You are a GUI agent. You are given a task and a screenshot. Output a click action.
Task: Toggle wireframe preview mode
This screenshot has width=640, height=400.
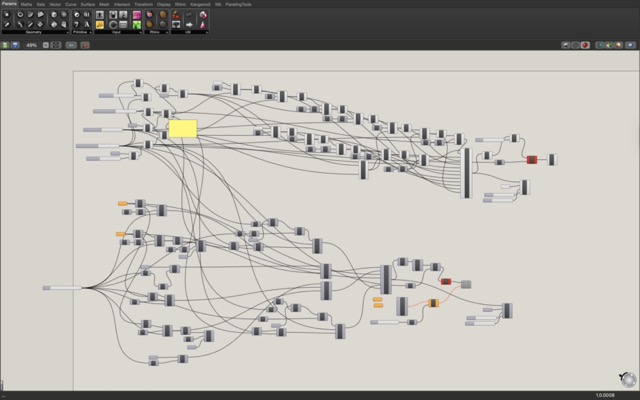pos(576,45)
